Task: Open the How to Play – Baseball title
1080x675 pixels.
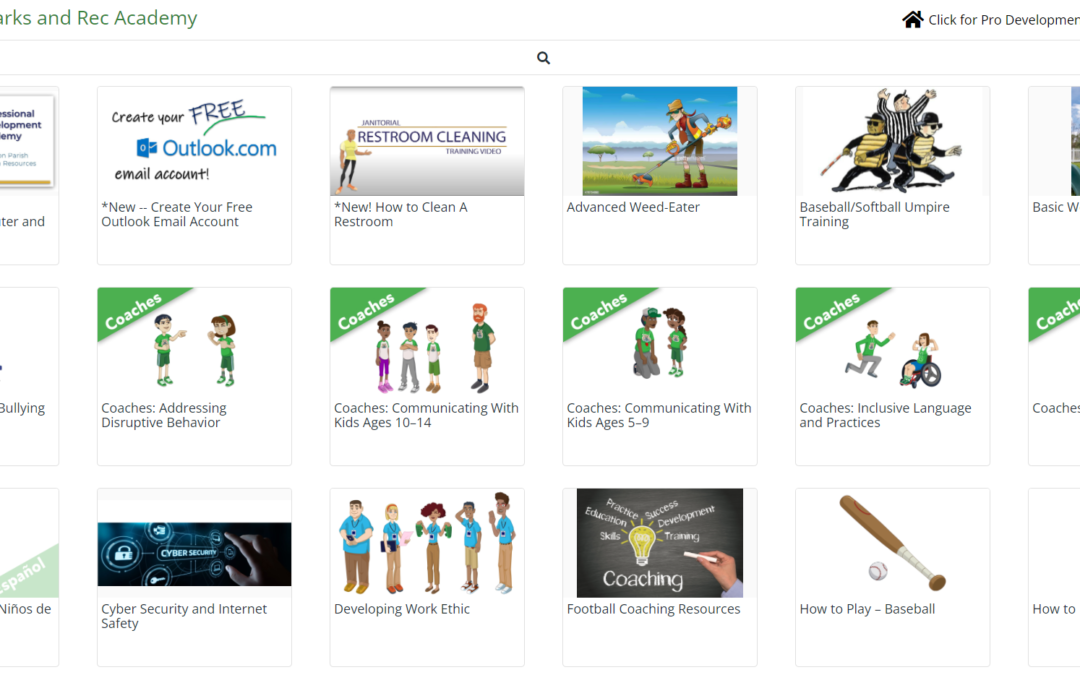Action: (867, 609)
